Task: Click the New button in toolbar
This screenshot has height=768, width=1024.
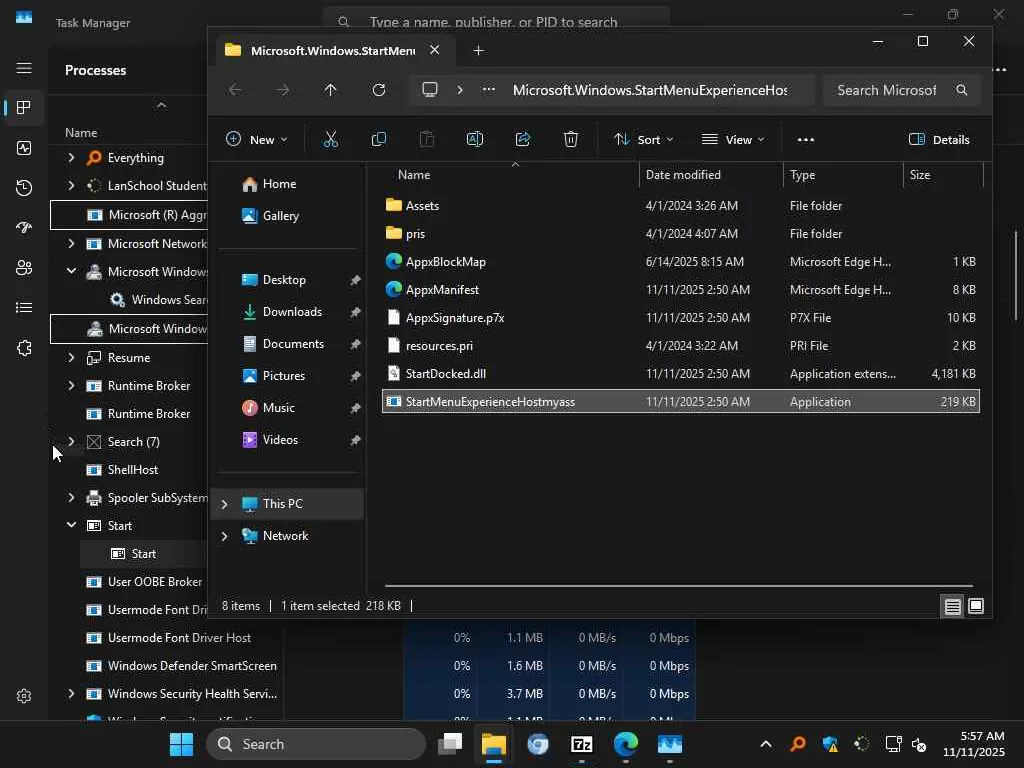Action: point(256,140)
